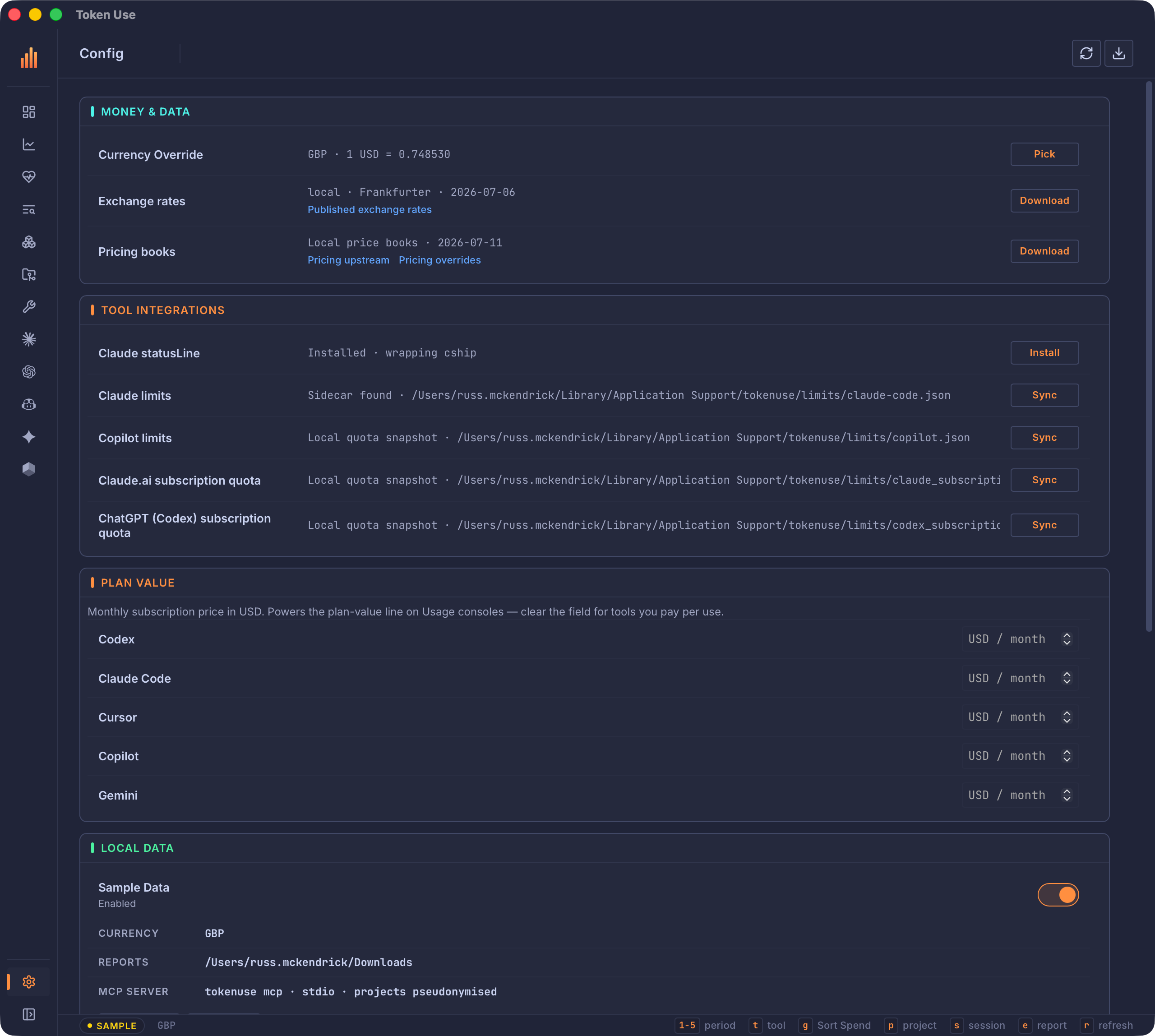
Task: Adjust the Copilot monthly price stepper
Action: point(1067,756)
